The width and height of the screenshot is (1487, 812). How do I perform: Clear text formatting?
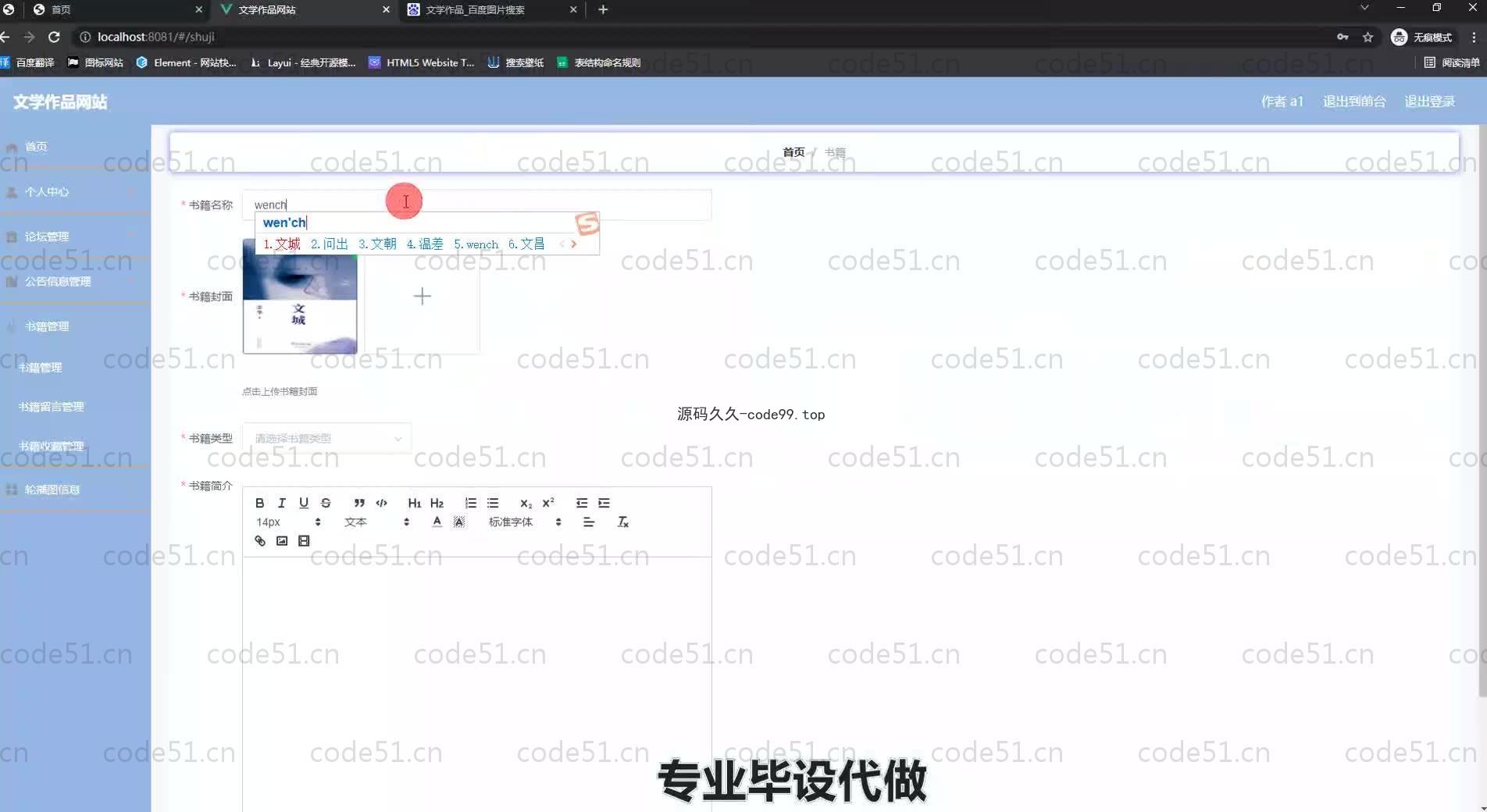click(x=622, y=522)
